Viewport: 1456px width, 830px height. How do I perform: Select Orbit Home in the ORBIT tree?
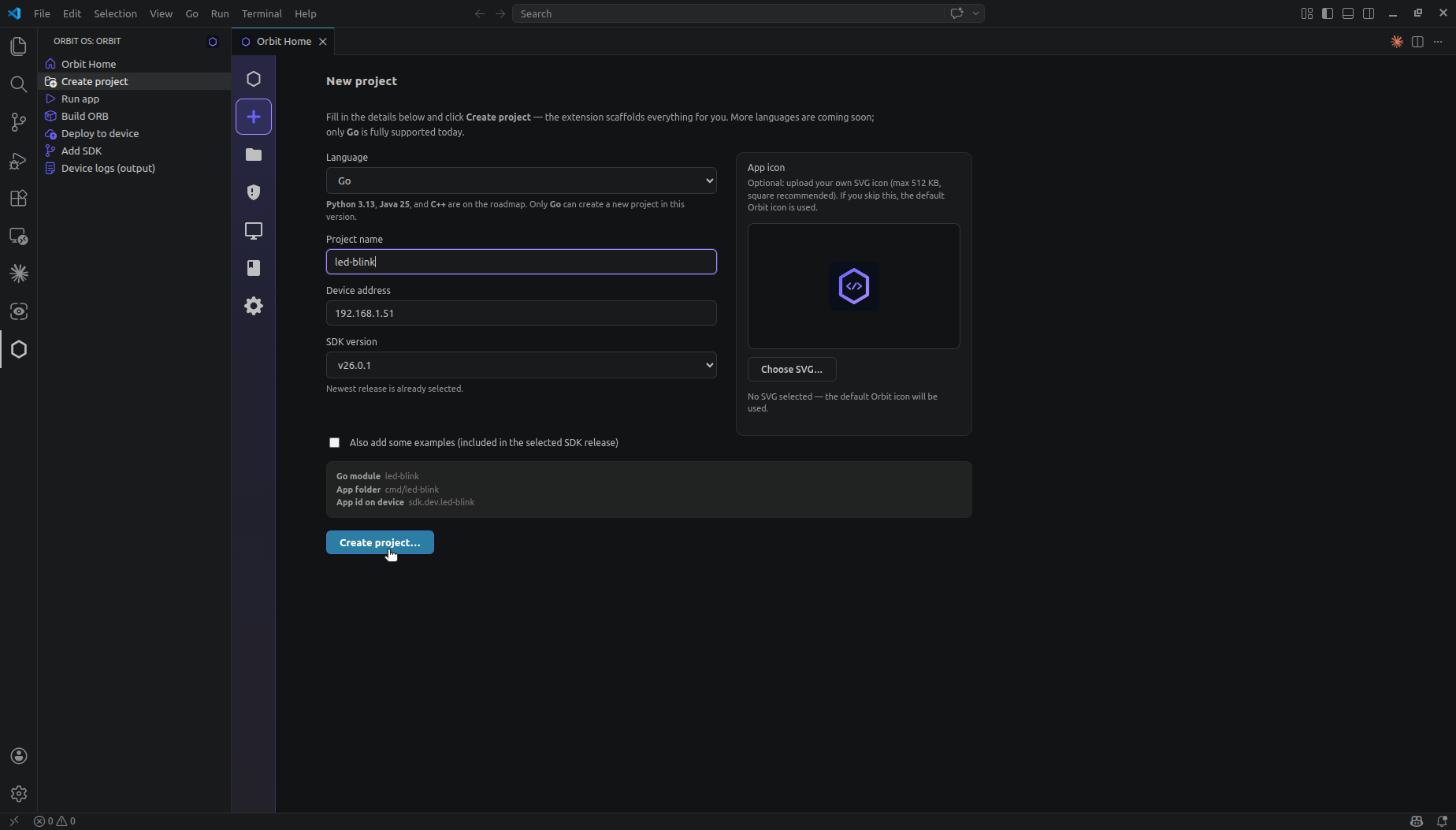134,64
